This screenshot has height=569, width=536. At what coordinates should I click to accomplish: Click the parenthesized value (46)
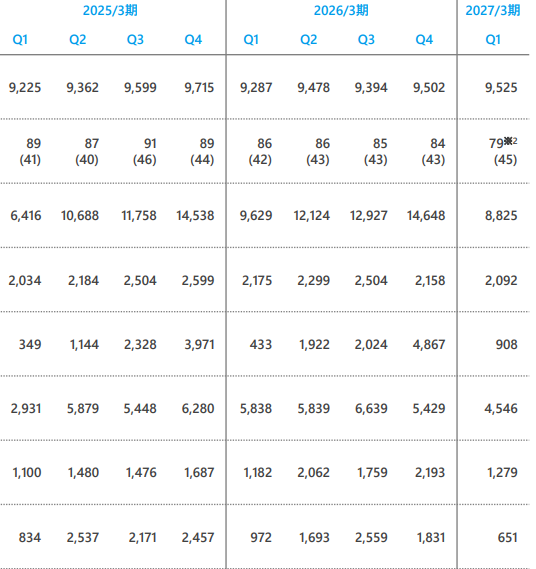click(145, 160)
